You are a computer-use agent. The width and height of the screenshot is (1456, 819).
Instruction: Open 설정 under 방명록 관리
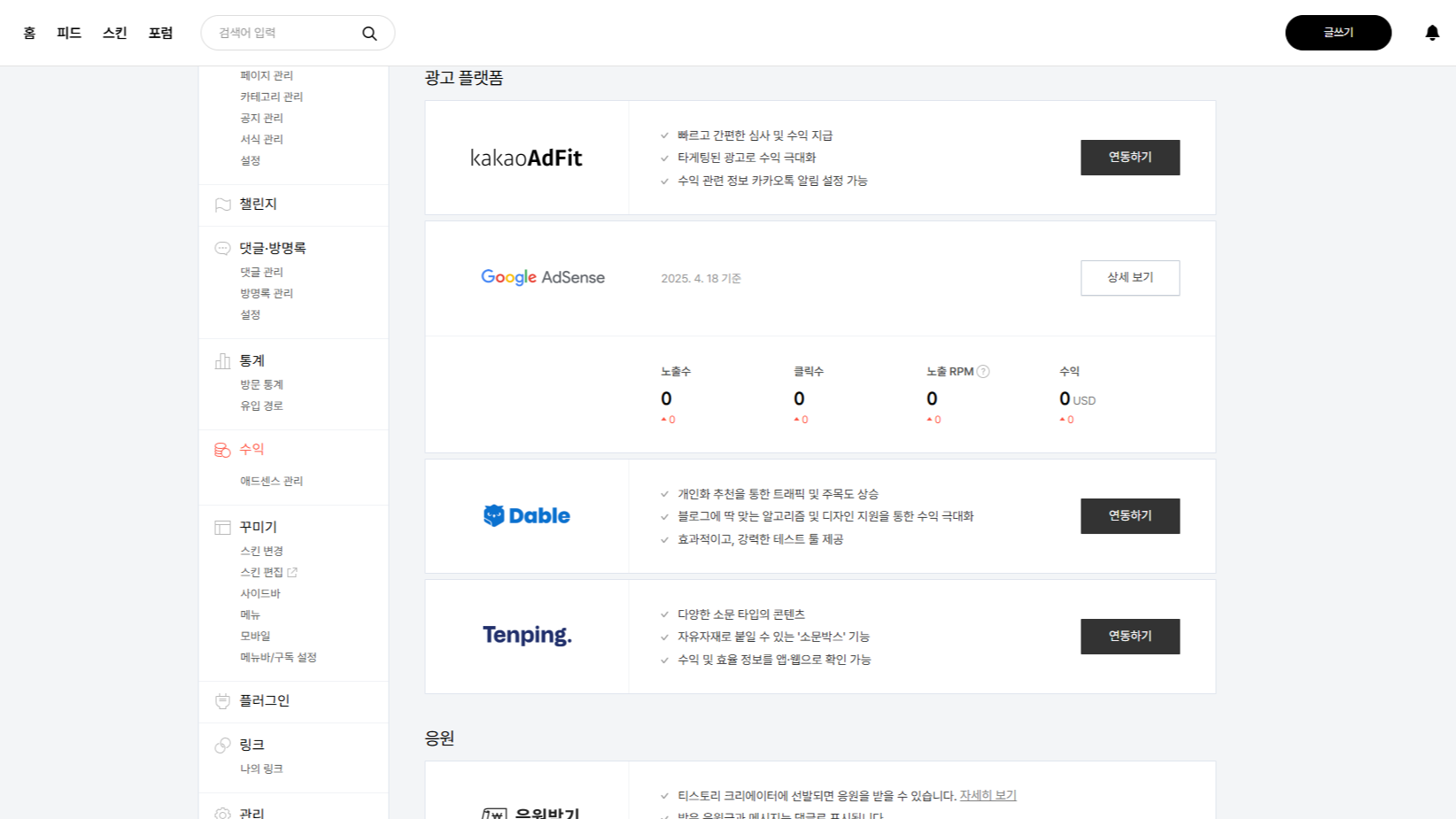[251, 315]
